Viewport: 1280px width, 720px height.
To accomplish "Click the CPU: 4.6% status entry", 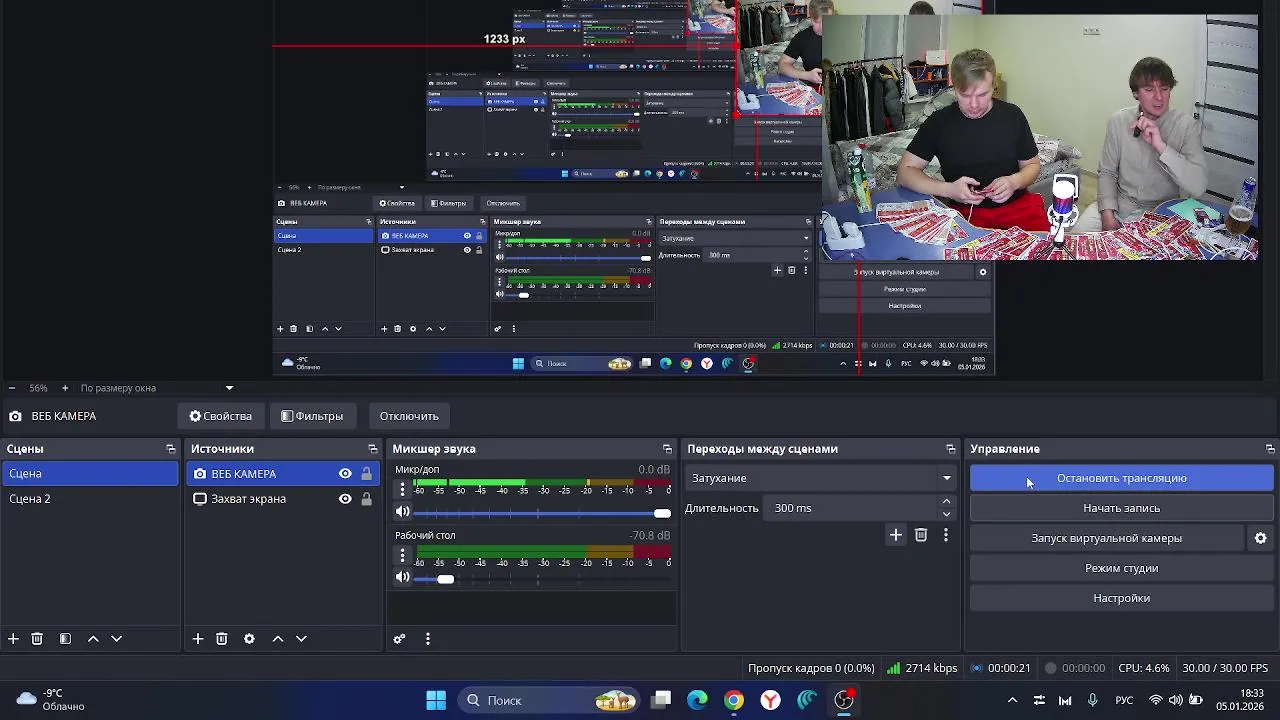I will 1143,668.
